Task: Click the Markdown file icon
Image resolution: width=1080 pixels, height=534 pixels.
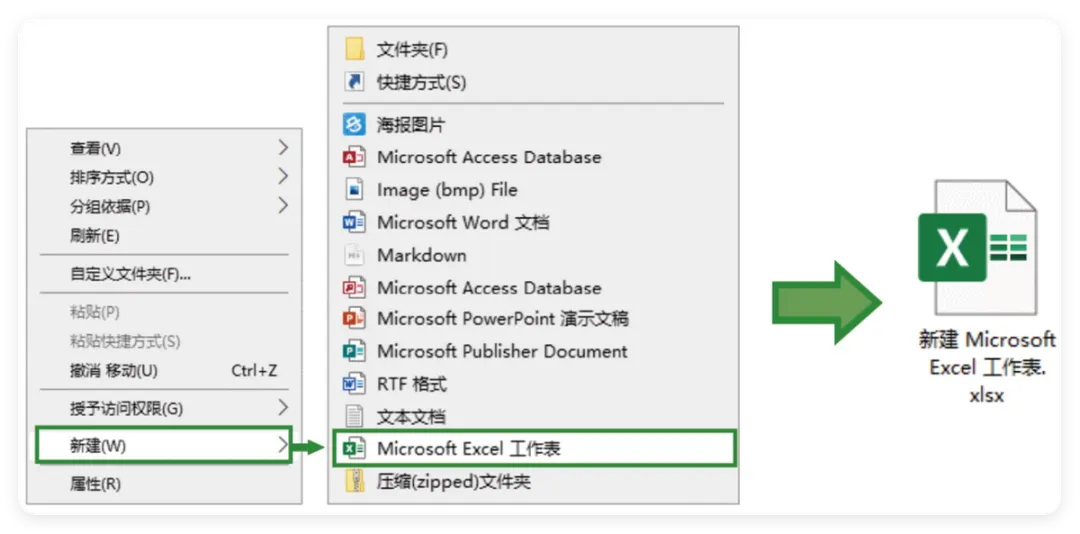Action: click(x=354, y=256)
